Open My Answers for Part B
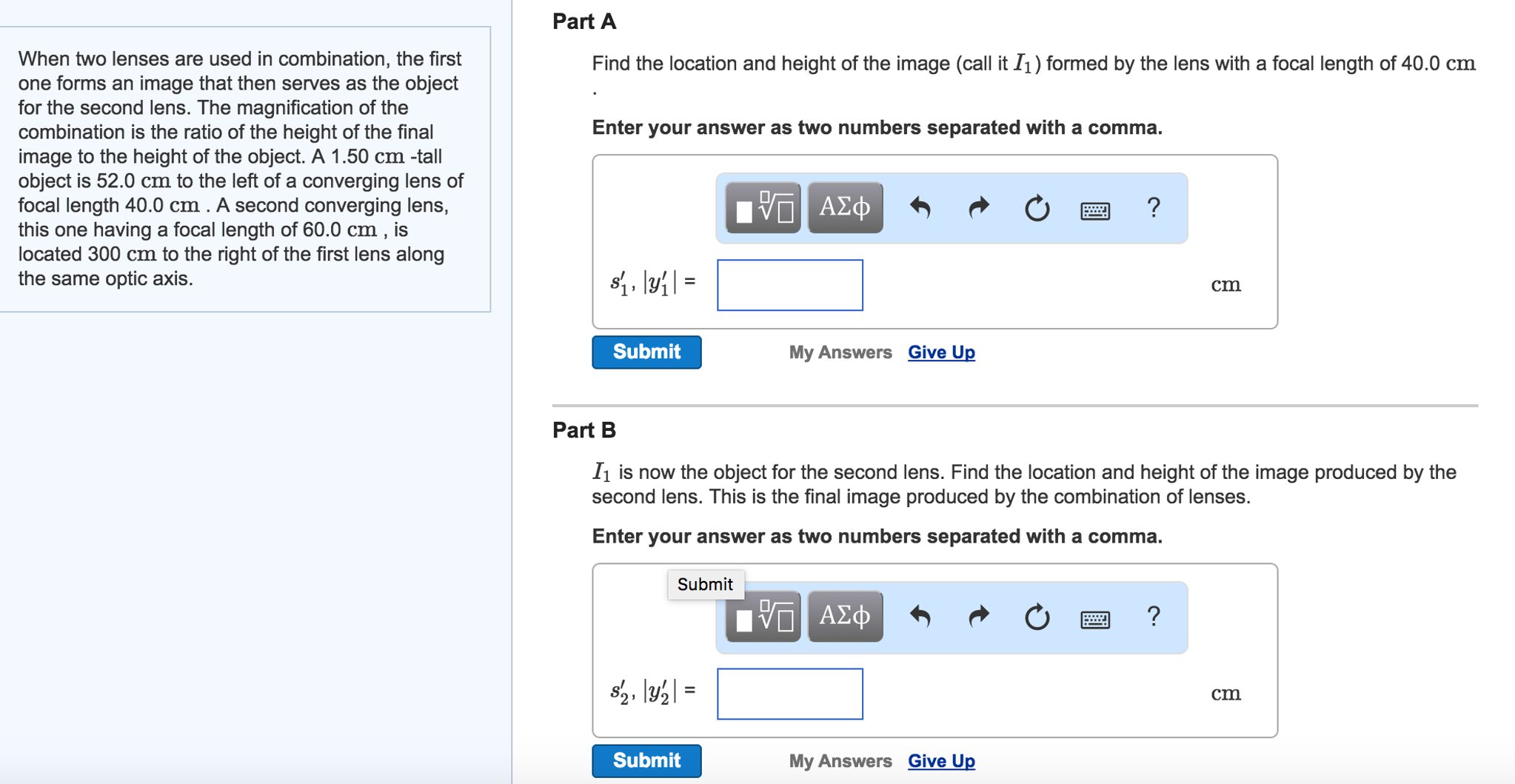This screenshot has height=784, width=1515. coord(840,760)
